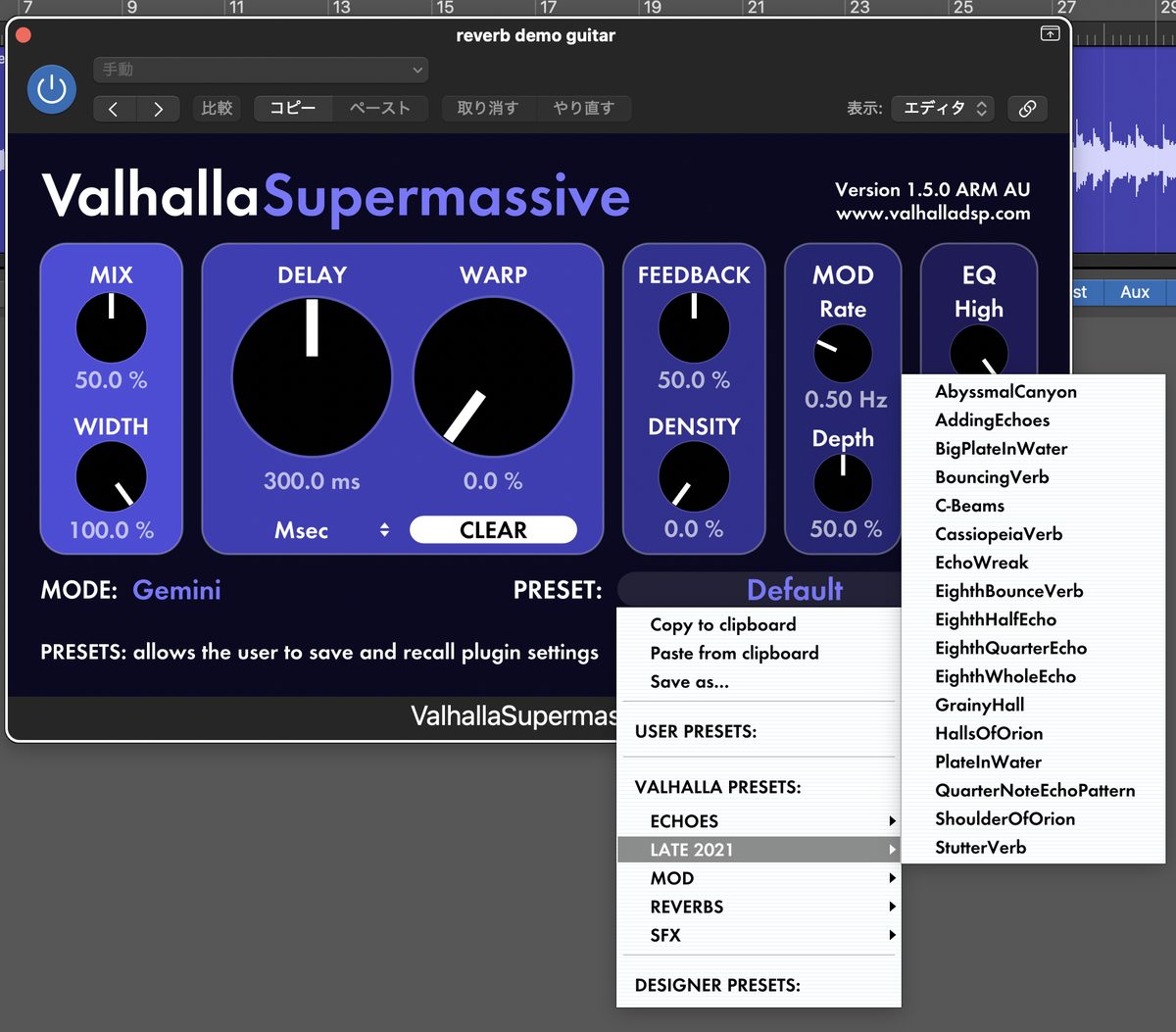Screen dimensions: 1176x1032
Task: Close the plugin window with red button
Action: [24, 35]
